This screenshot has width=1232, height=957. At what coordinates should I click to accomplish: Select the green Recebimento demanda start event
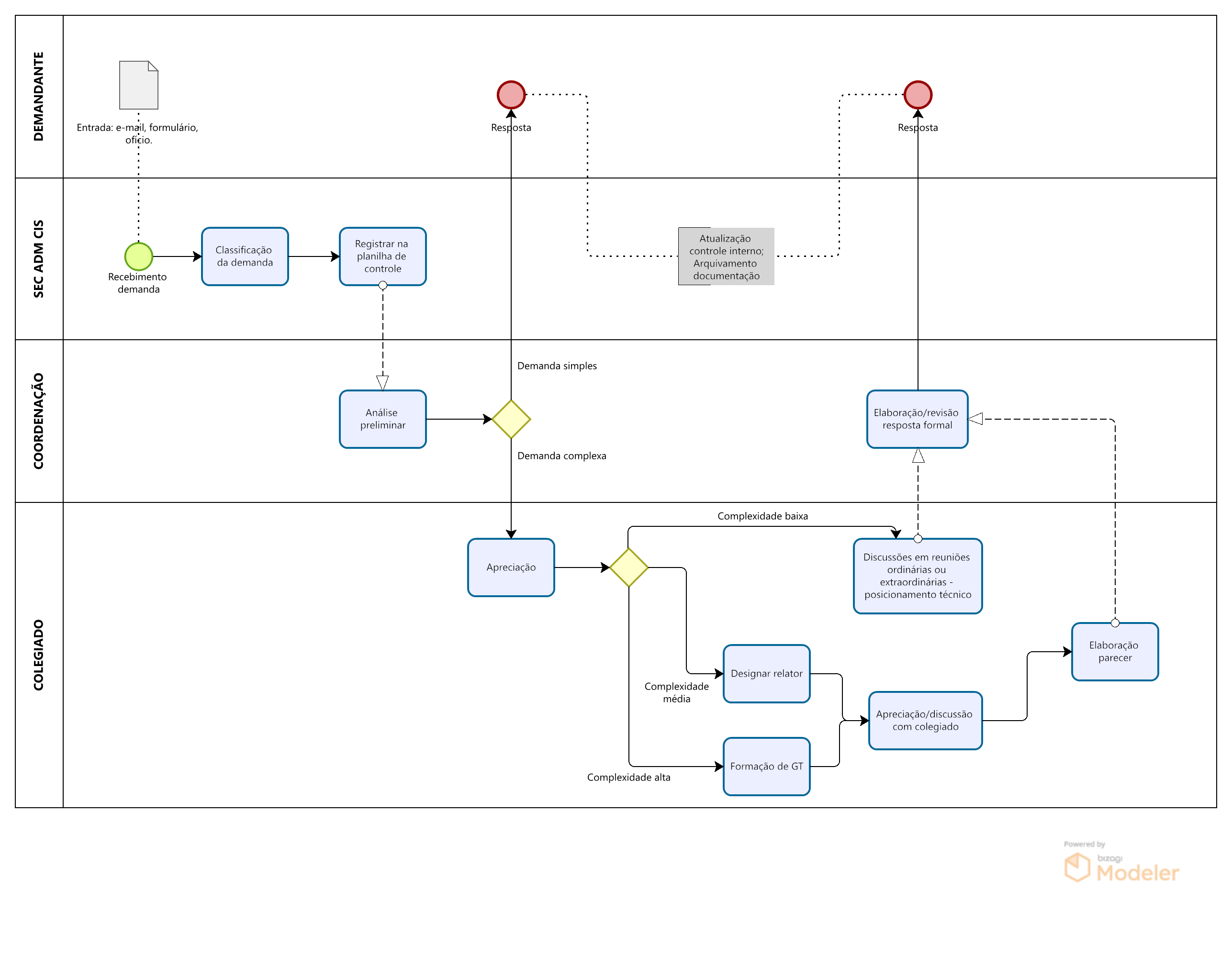(x=138, y=256)
